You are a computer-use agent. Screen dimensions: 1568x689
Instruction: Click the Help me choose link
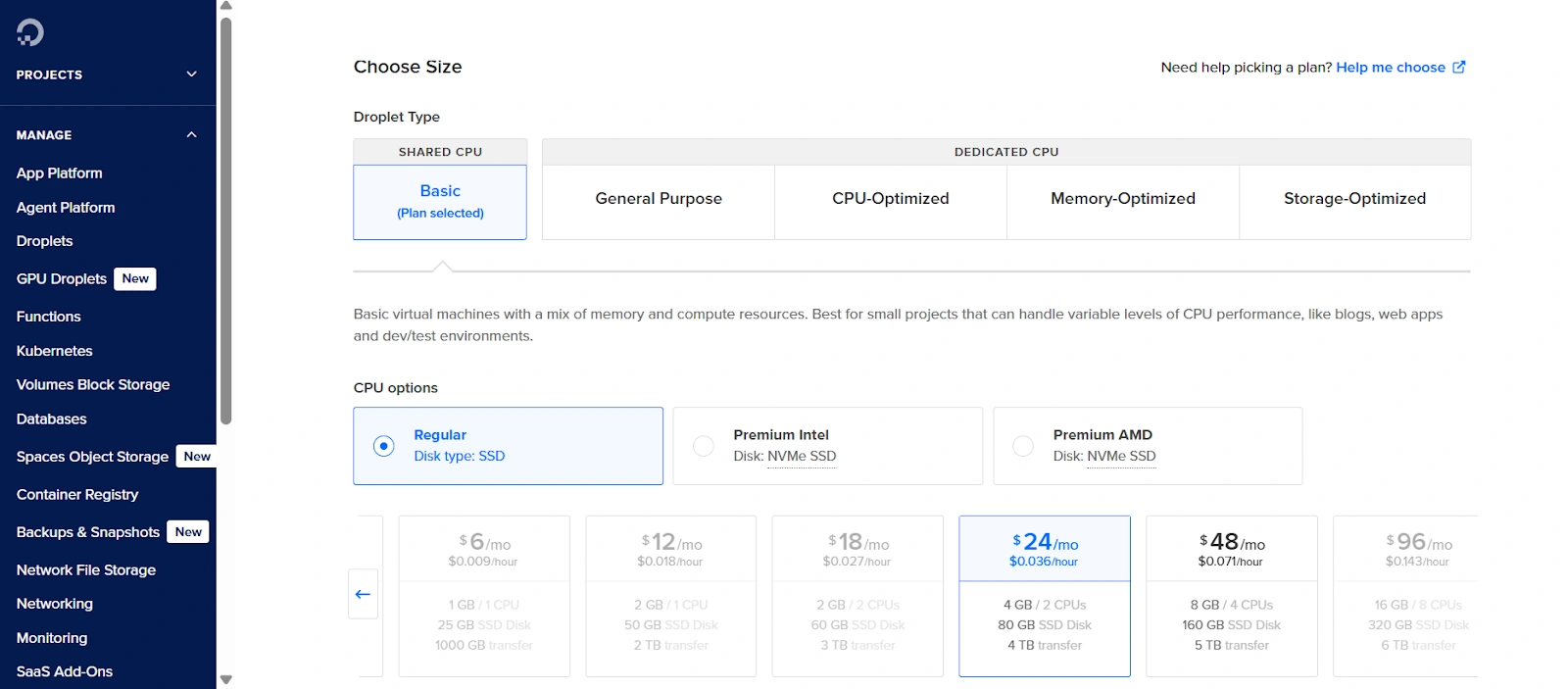[x=1391, y=67]
